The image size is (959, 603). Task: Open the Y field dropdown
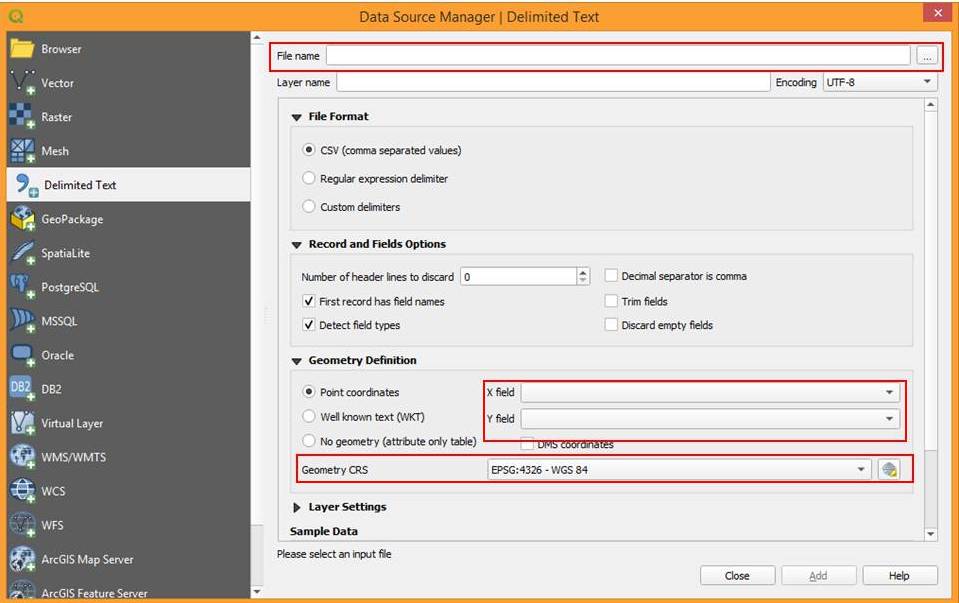tap(709, 418)
